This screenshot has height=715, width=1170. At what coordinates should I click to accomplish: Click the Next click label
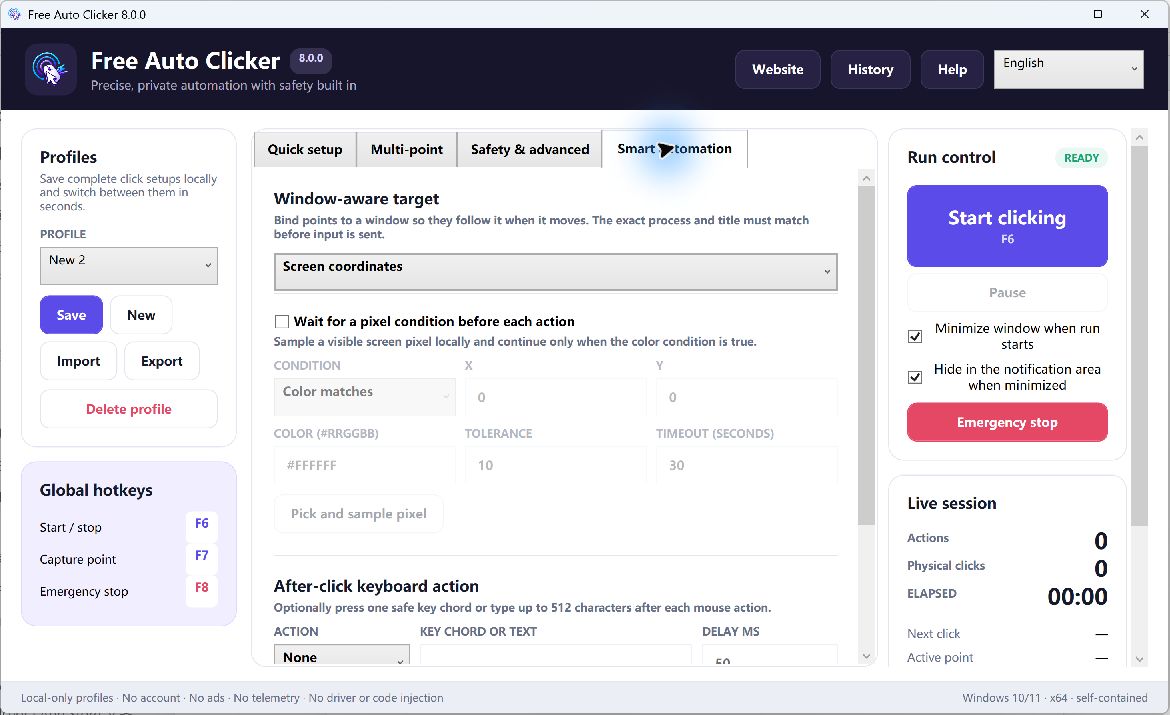point(933,634)
